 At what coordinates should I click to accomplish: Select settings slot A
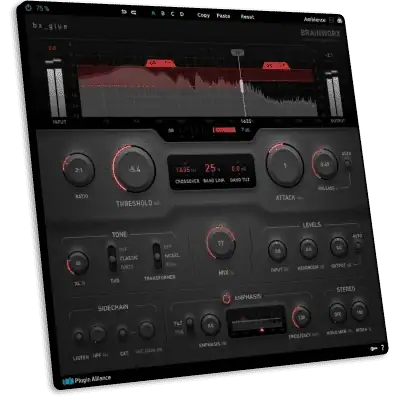click(153, 13)
